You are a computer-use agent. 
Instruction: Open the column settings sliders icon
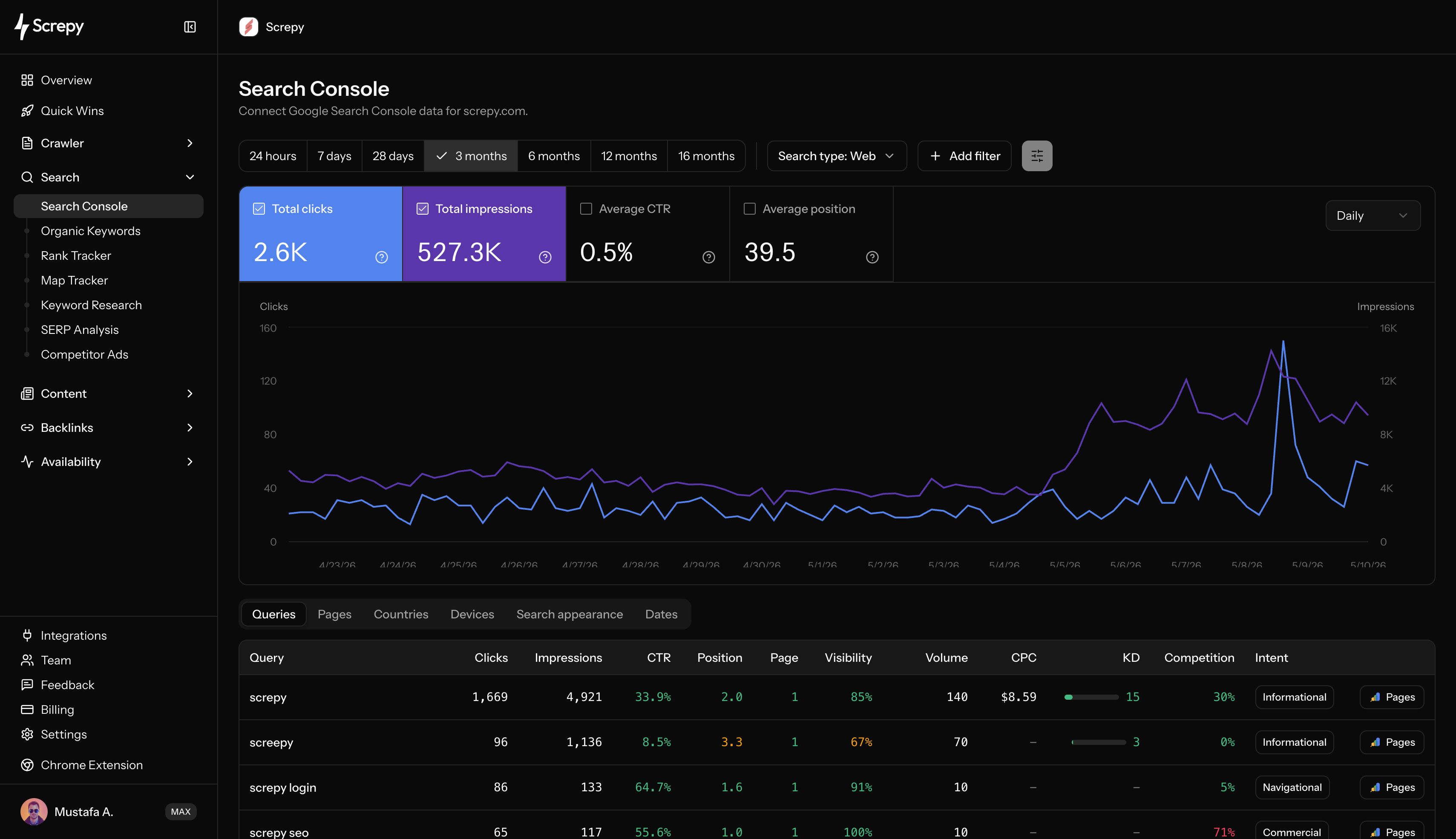tap(1036, 155)
